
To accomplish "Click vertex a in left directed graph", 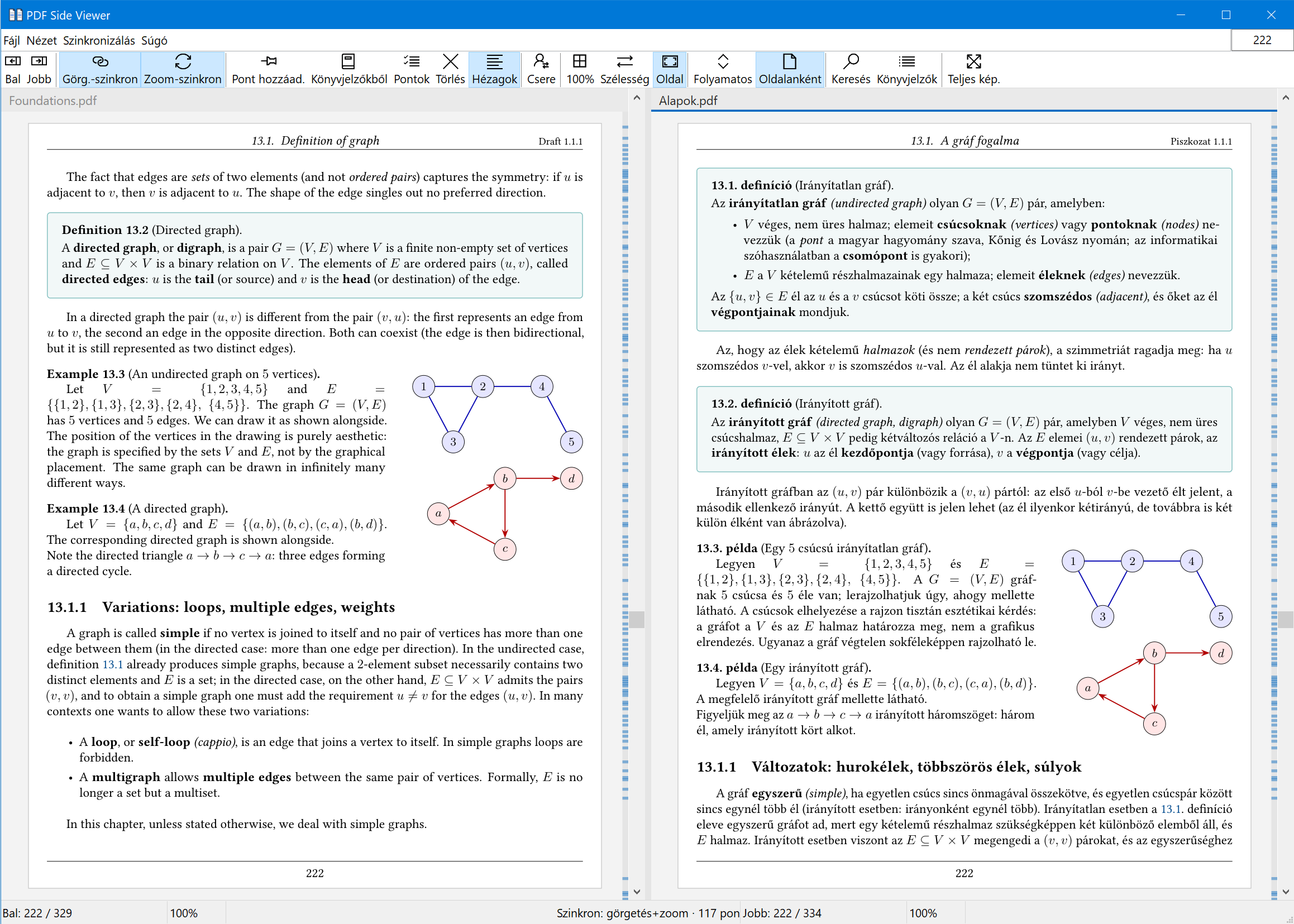I will click(x=438, y=514).
